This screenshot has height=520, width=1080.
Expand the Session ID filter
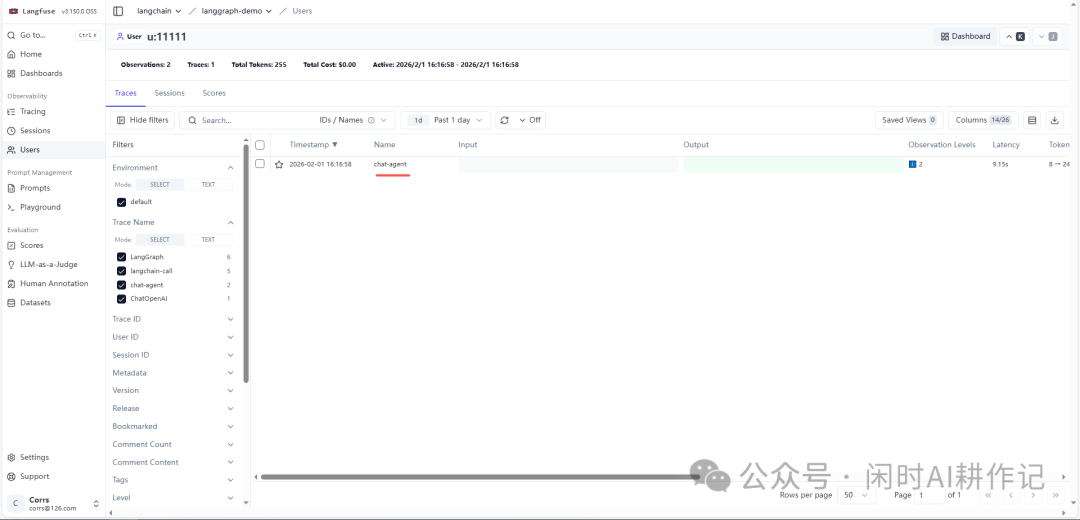coord(173,355)
